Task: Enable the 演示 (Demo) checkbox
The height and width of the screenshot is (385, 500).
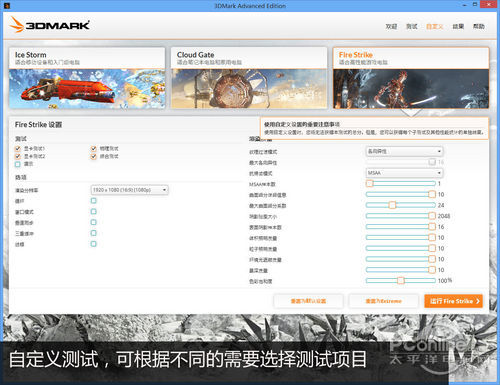Action: [18, 164]
